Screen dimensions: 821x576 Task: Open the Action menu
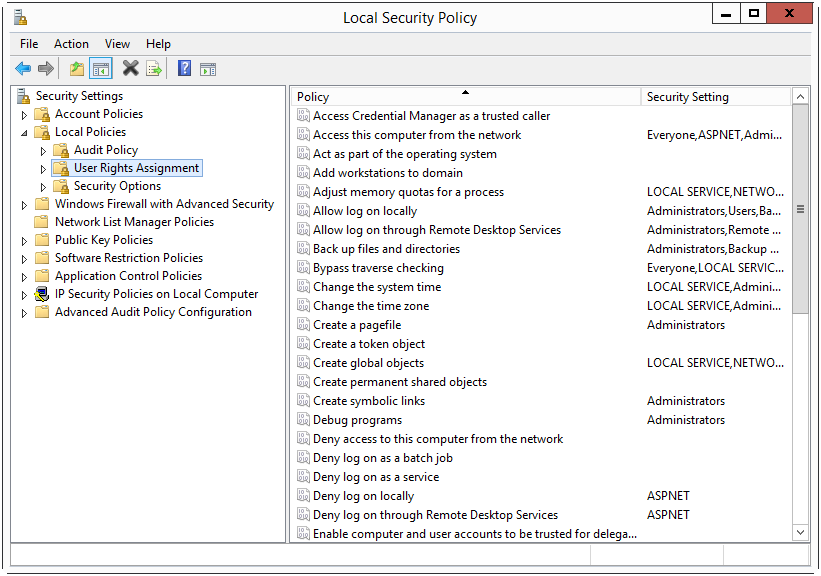click(x=71, y=44)
